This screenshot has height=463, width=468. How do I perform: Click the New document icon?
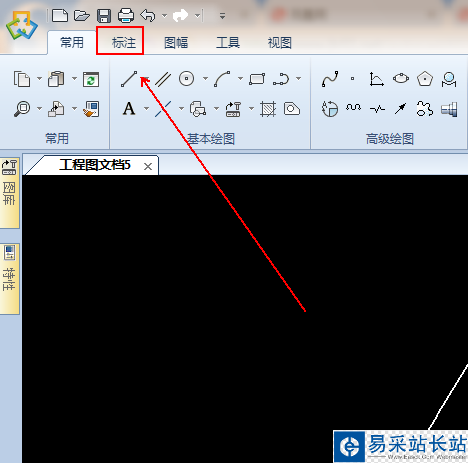tap(60, 15)
